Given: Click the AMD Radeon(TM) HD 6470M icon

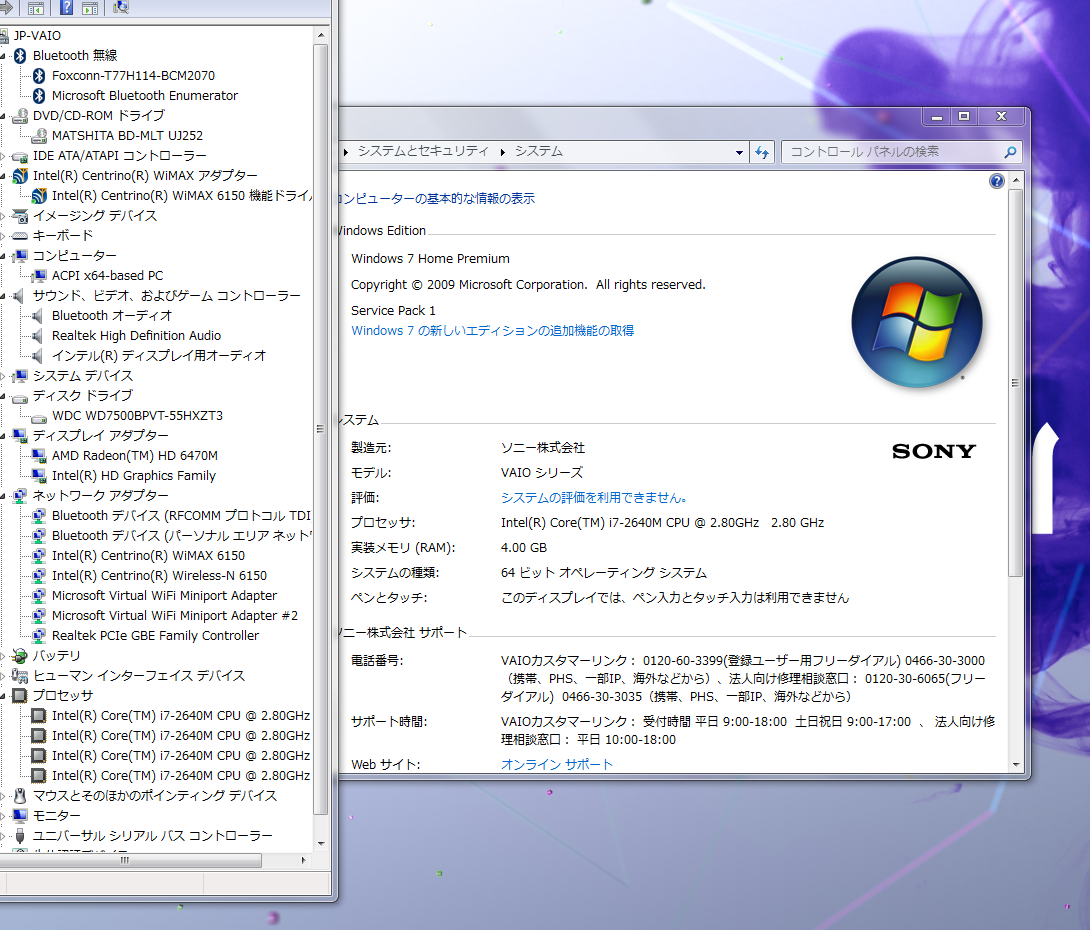Looking at the screenshot, I should [x=39, y=456].
